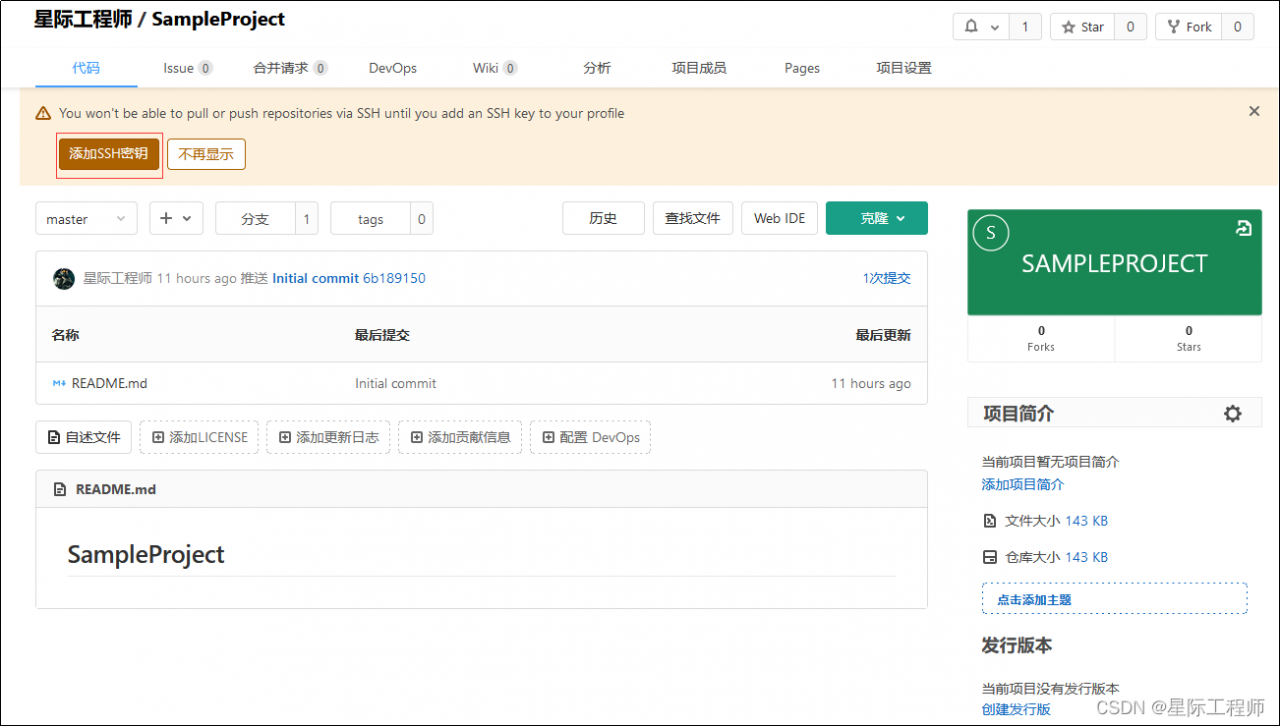Screen dimensions: 1280x726
Task: Click the Initial commit message in README.md row
Action: point(396,383)
